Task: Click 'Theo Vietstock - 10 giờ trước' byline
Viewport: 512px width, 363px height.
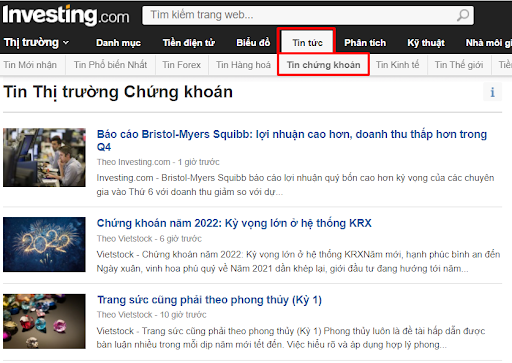Action: [151, 315]
